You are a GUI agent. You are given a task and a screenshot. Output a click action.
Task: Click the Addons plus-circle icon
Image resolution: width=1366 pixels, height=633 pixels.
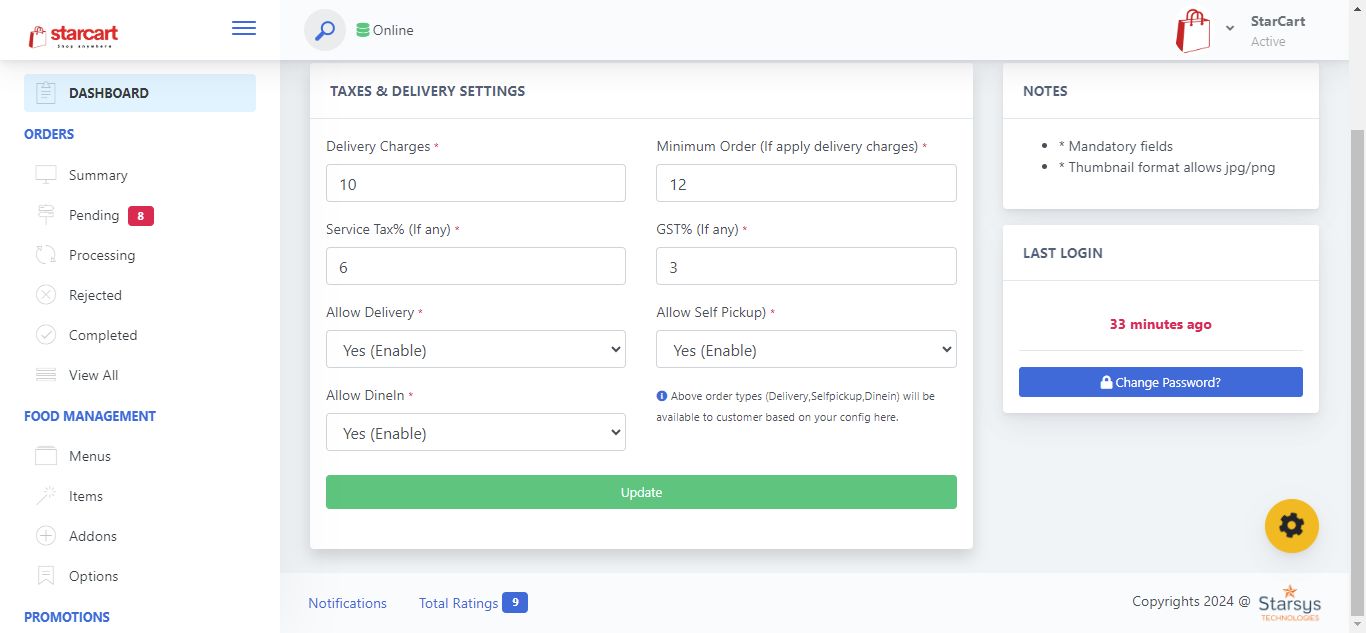point(46,536)
